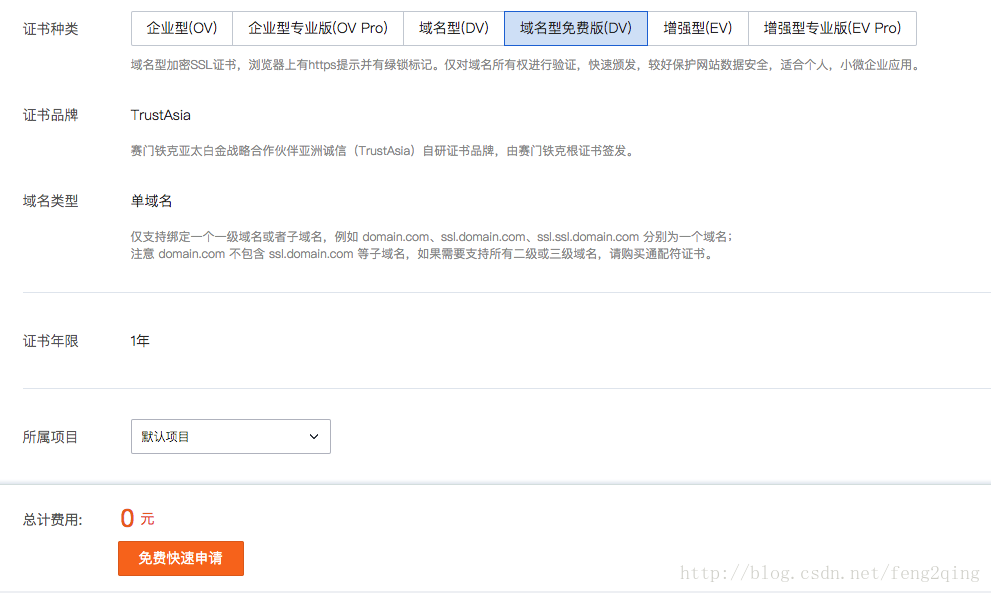Click the 免费快速申请 orange button

tap(181, 558)
